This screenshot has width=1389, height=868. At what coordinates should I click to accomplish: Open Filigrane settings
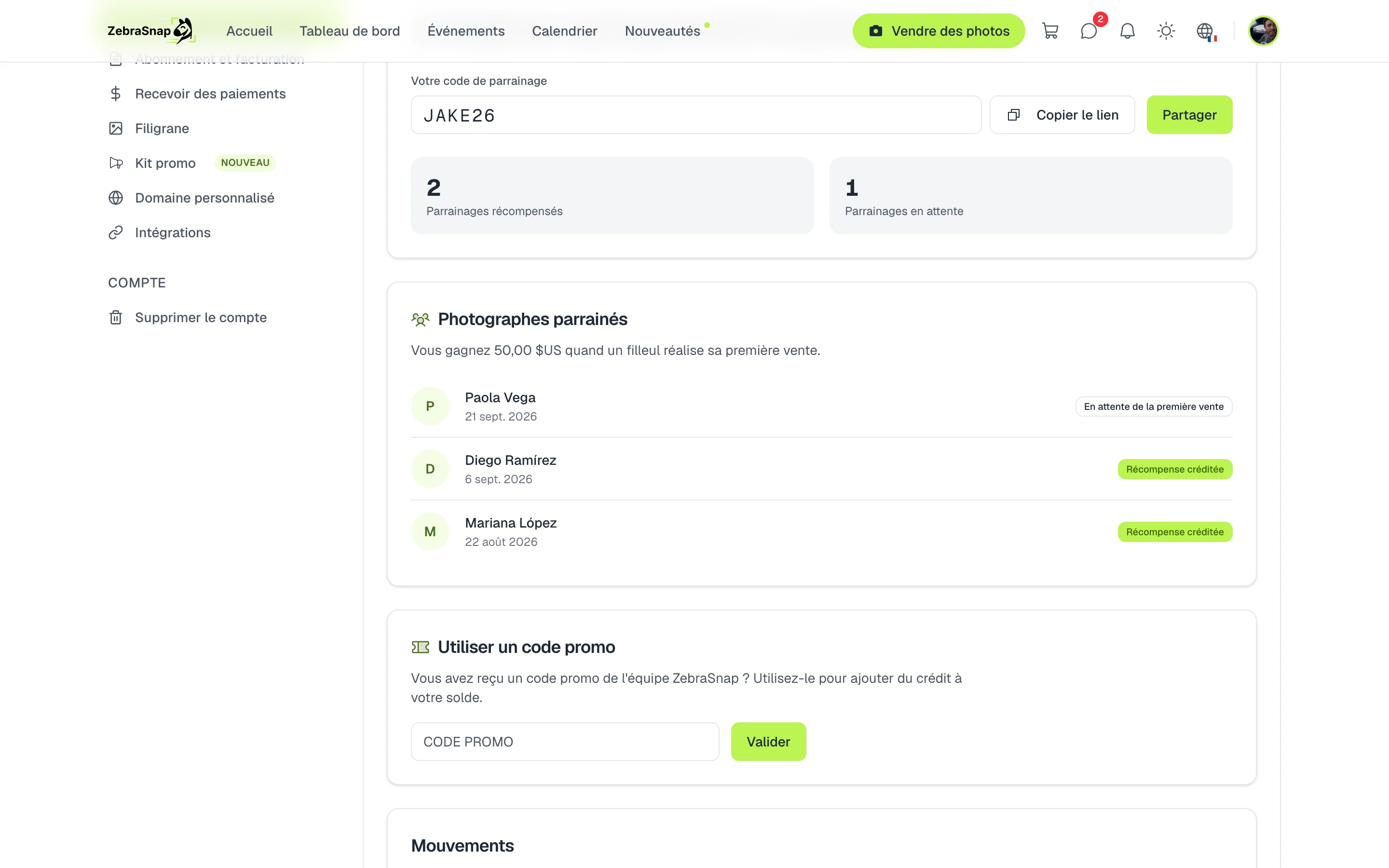coord(162,129)
